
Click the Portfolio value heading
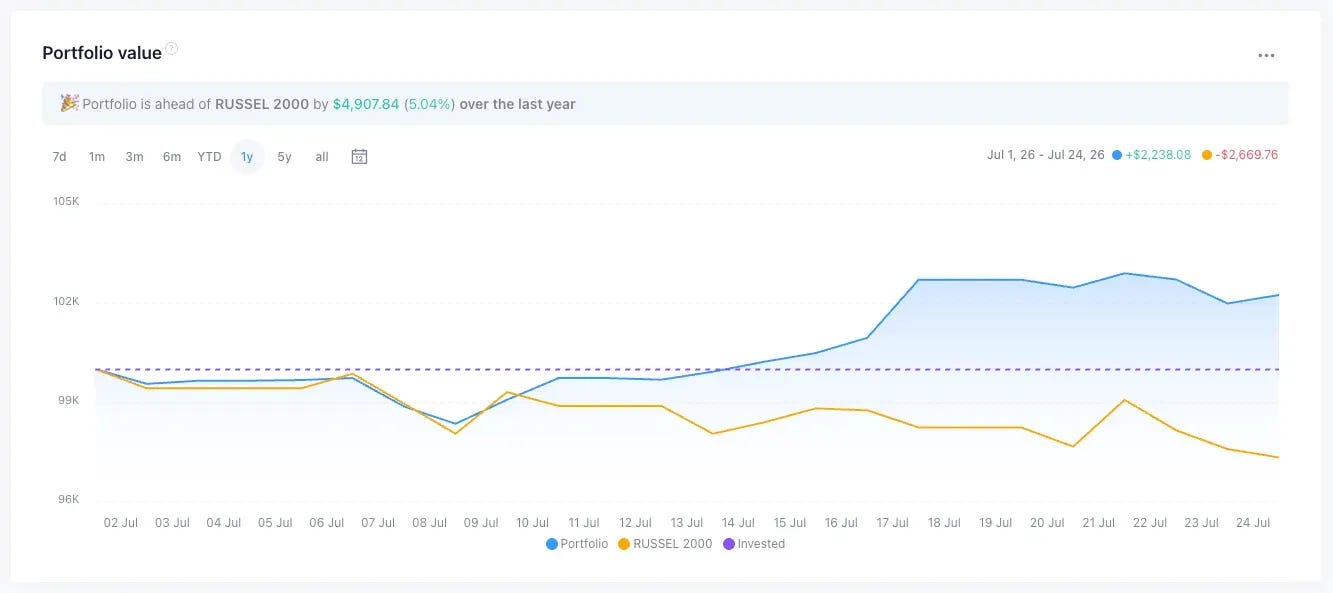[102, 53]
